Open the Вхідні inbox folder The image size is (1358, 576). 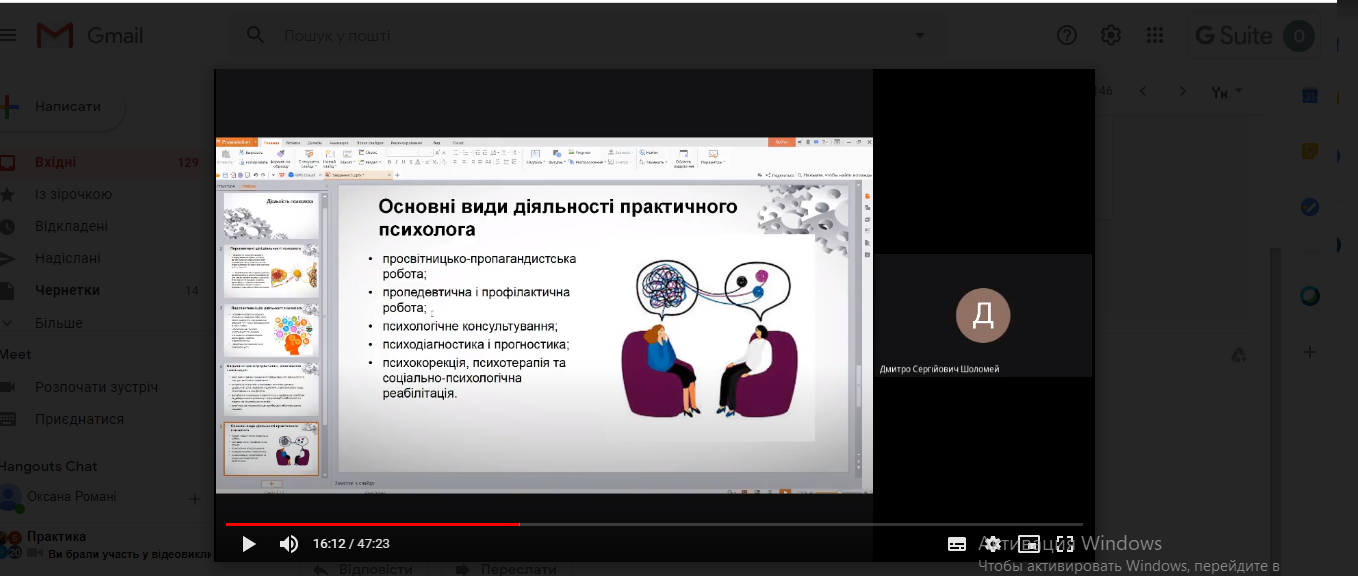click(55, 162)
